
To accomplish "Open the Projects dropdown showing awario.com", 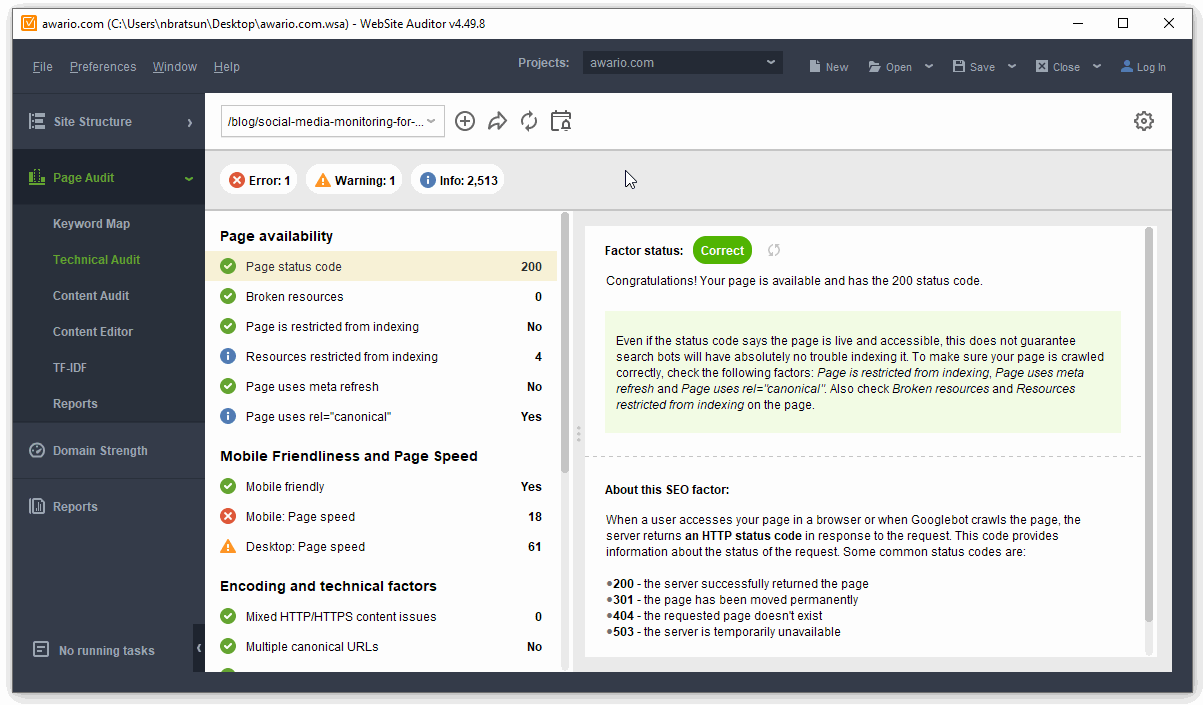I will click(683, 63).
